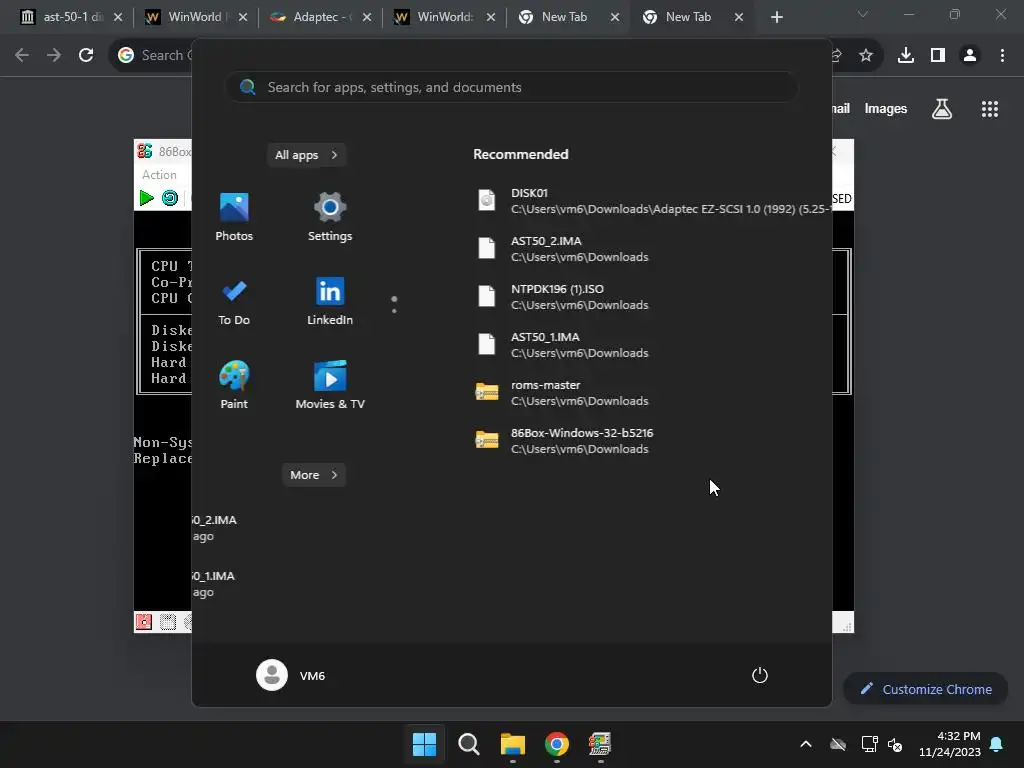Go back in Chrome
Viewport: 1024px width, 768px height.
[22, 55]
